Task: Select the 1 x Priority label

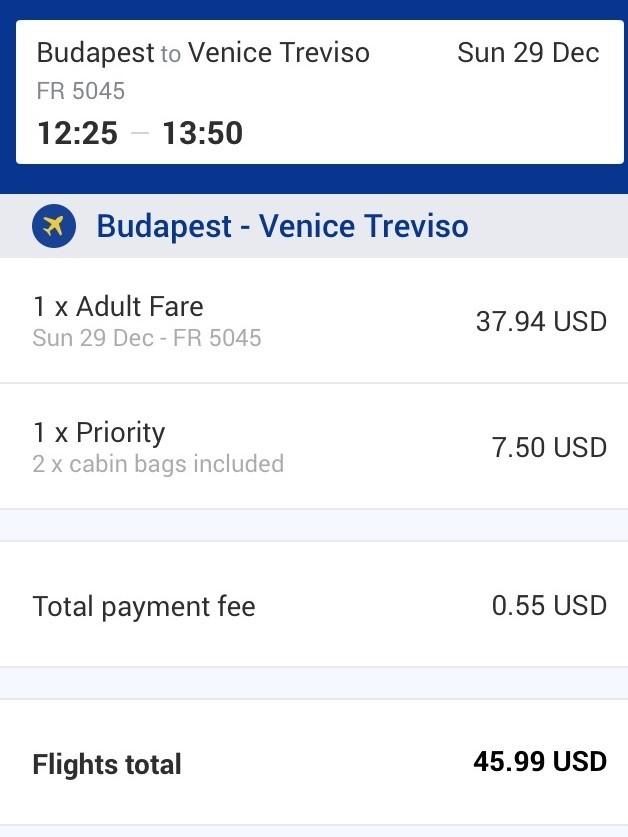Action: pos(99,433)
